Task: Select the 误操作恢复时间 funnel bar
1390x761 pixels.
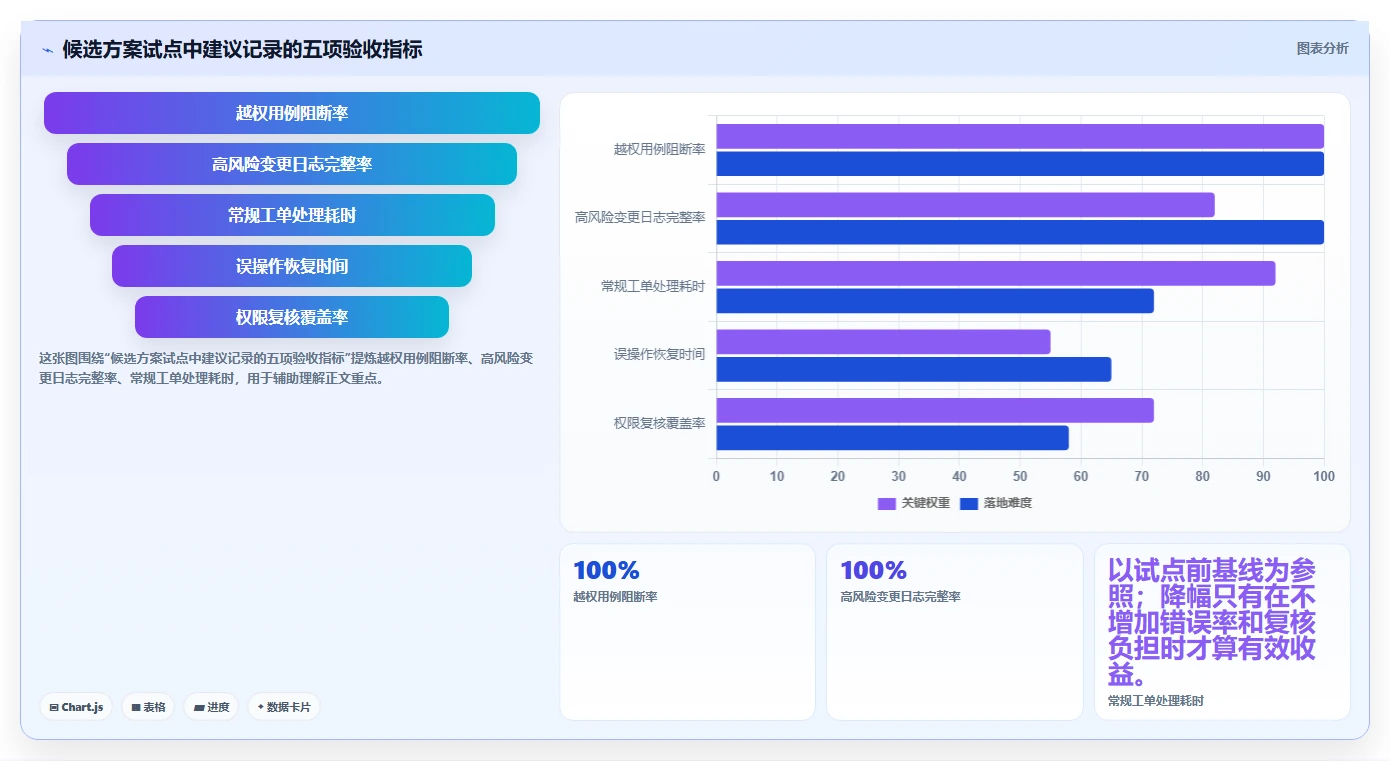Action: (x=292, y=266)
